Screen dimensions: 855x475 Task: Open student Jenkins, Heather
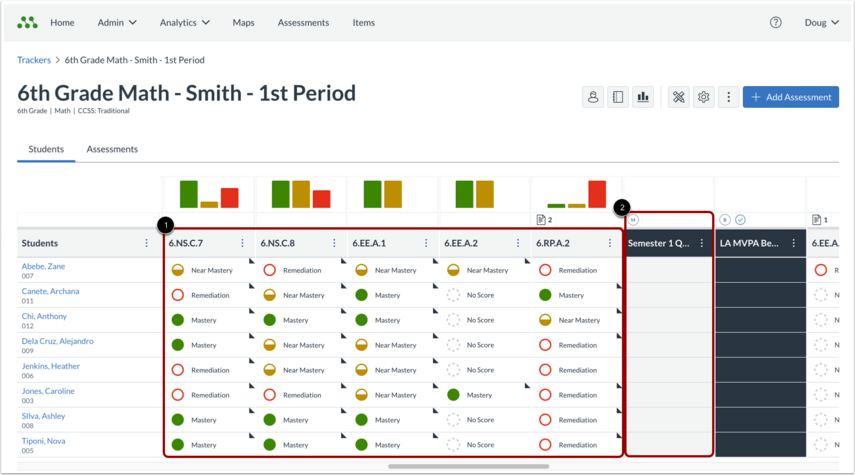coord(51,366)
